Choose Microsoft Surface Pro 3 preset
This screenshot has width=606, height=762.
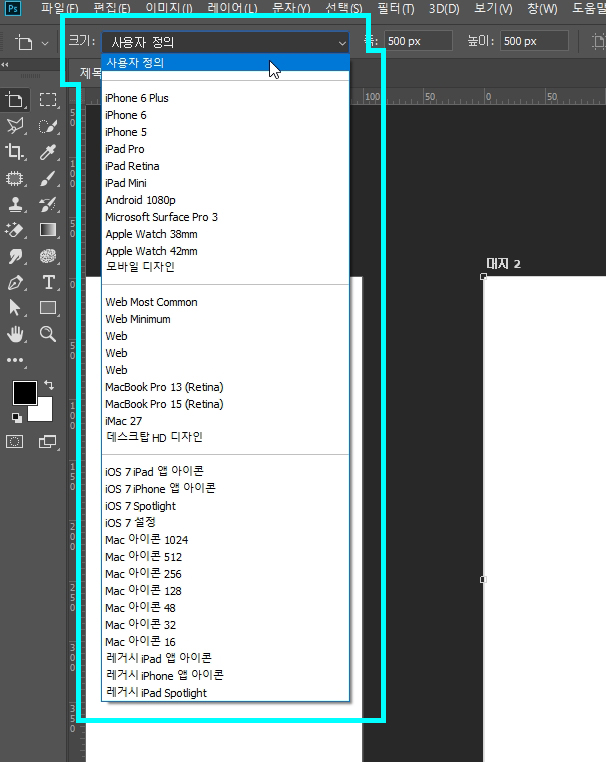[225, 217]
